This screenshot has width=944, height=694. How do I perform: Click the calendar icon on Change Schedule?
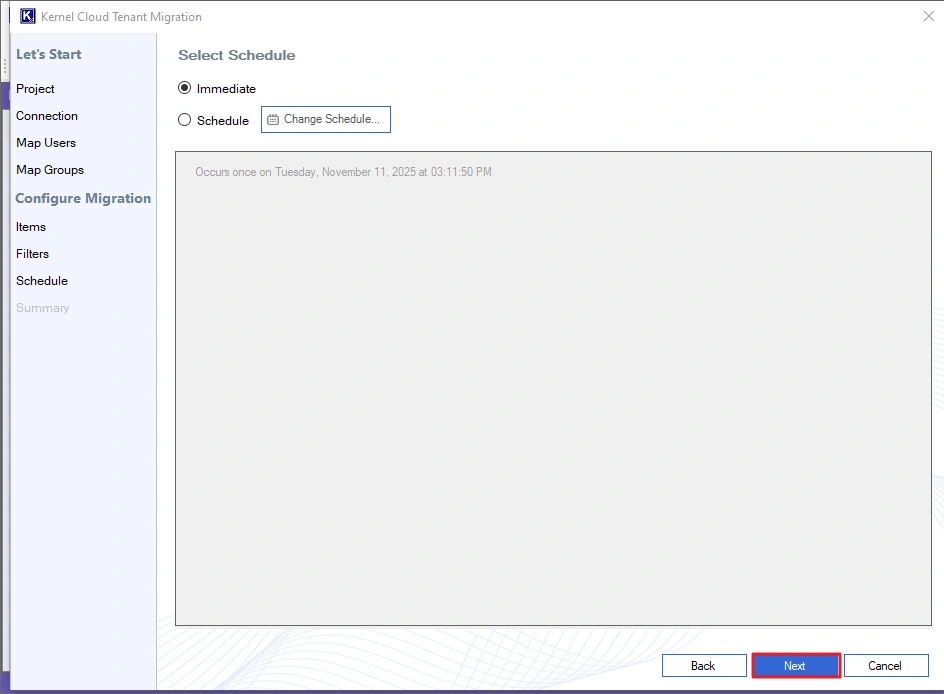pos(273,120)
